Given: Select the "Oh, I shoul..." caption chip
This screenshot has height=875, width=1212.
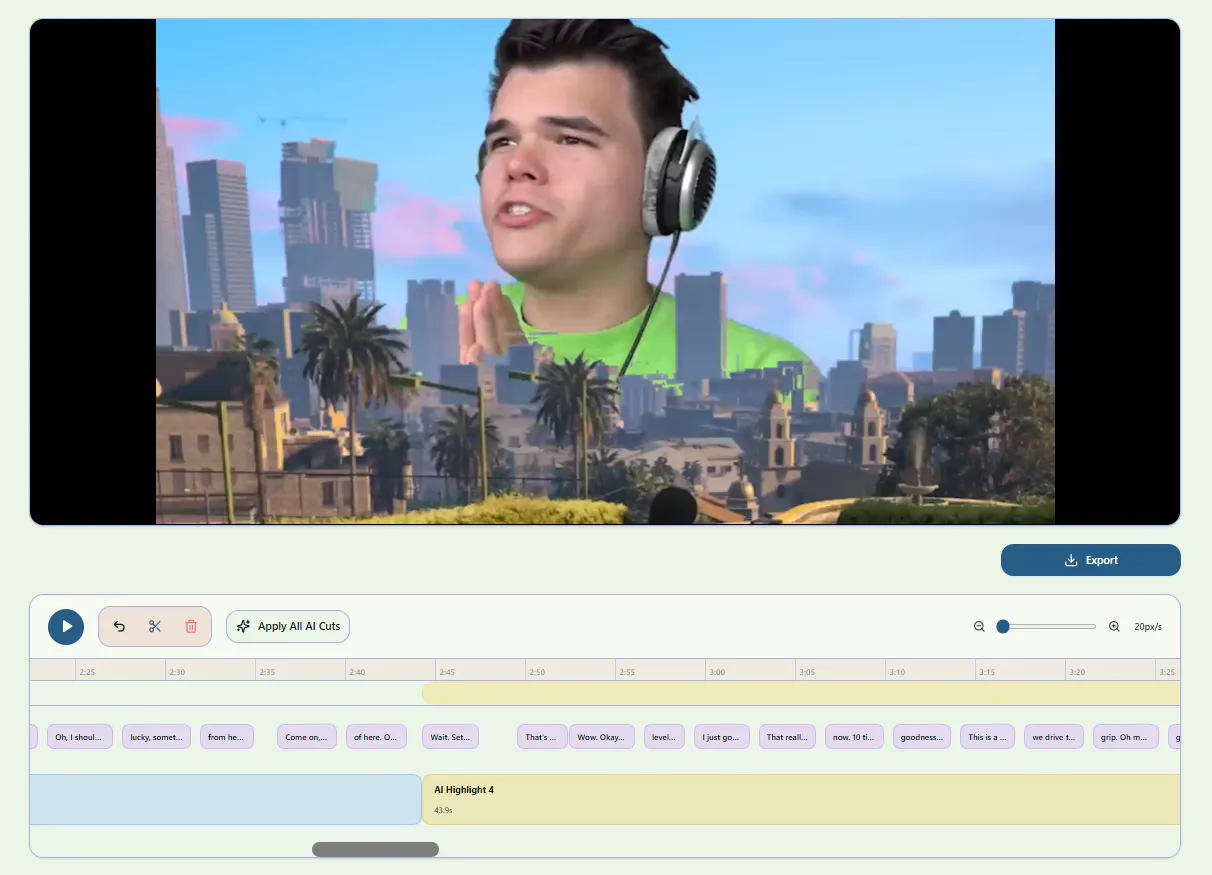Looking at the screenshot, I should [x=80, y=737].
